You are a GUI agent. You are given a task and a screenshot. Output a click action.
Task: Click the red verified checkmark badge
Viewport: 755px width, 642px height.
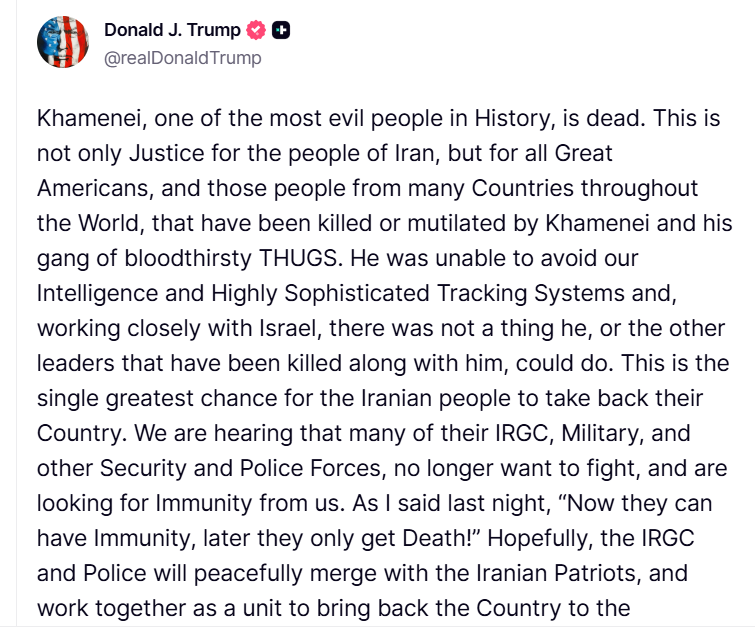[x=256, y=31]
